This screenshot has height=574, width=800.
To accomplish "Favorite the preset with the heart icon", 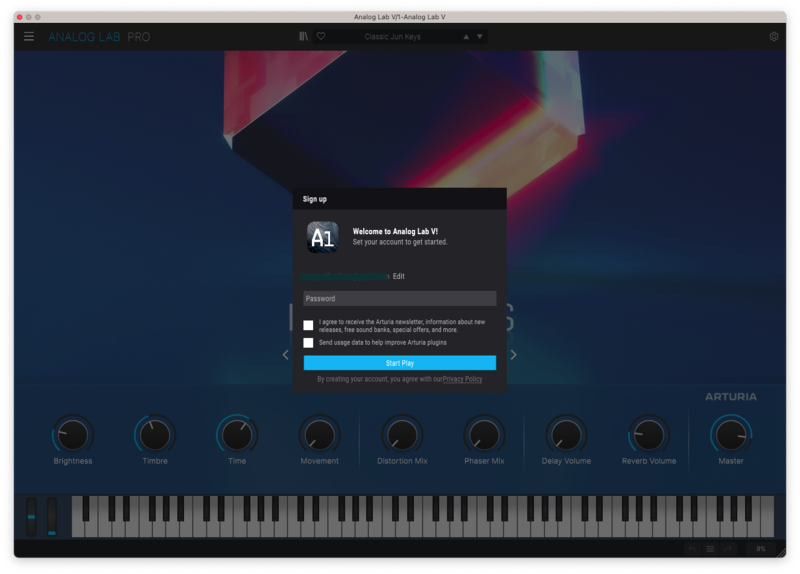I will click(x=321, y=37).
